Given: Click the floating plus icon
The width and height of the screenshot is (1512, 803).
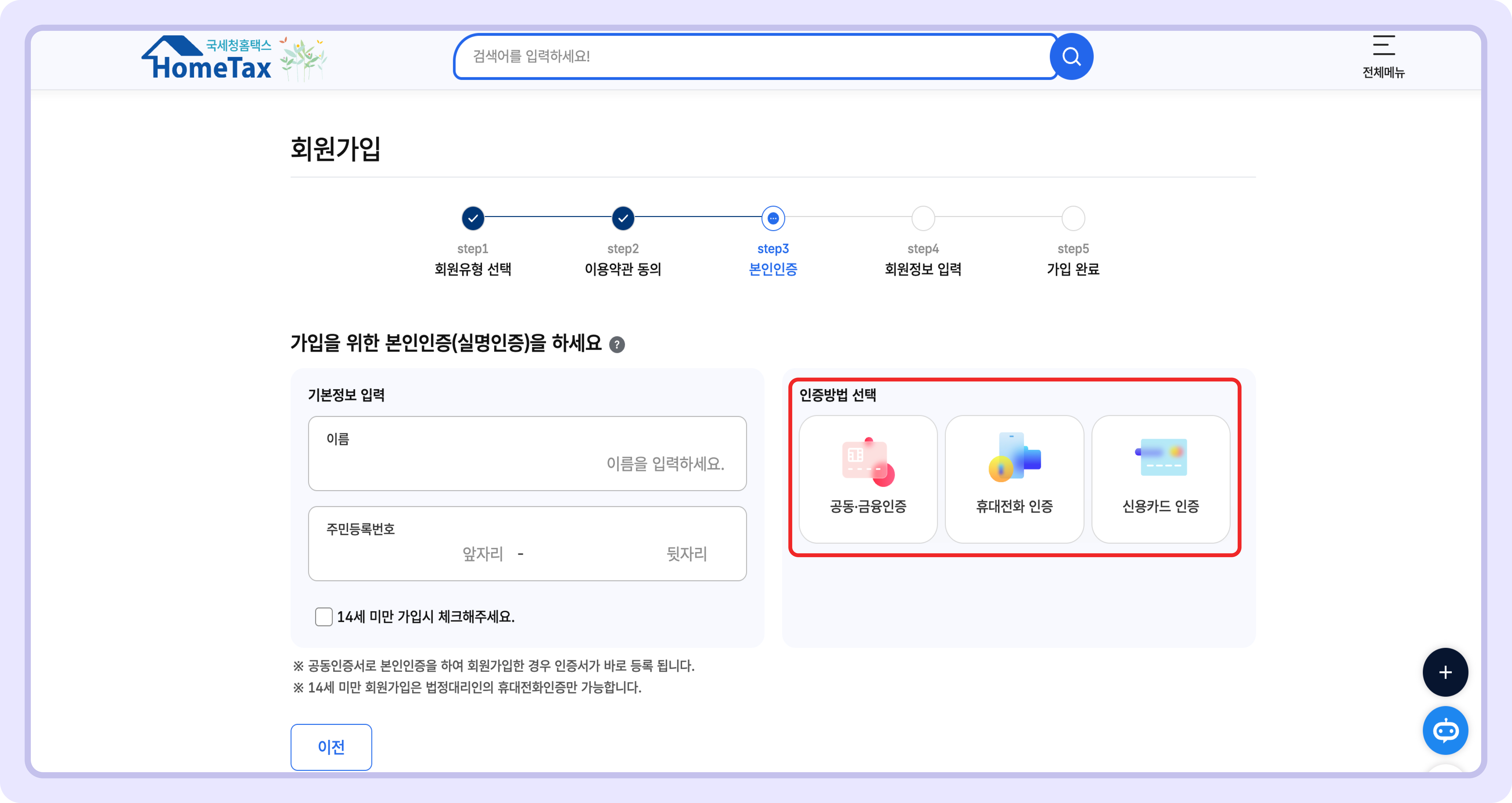Looking at the screenshot, I should pos(1446,672).
